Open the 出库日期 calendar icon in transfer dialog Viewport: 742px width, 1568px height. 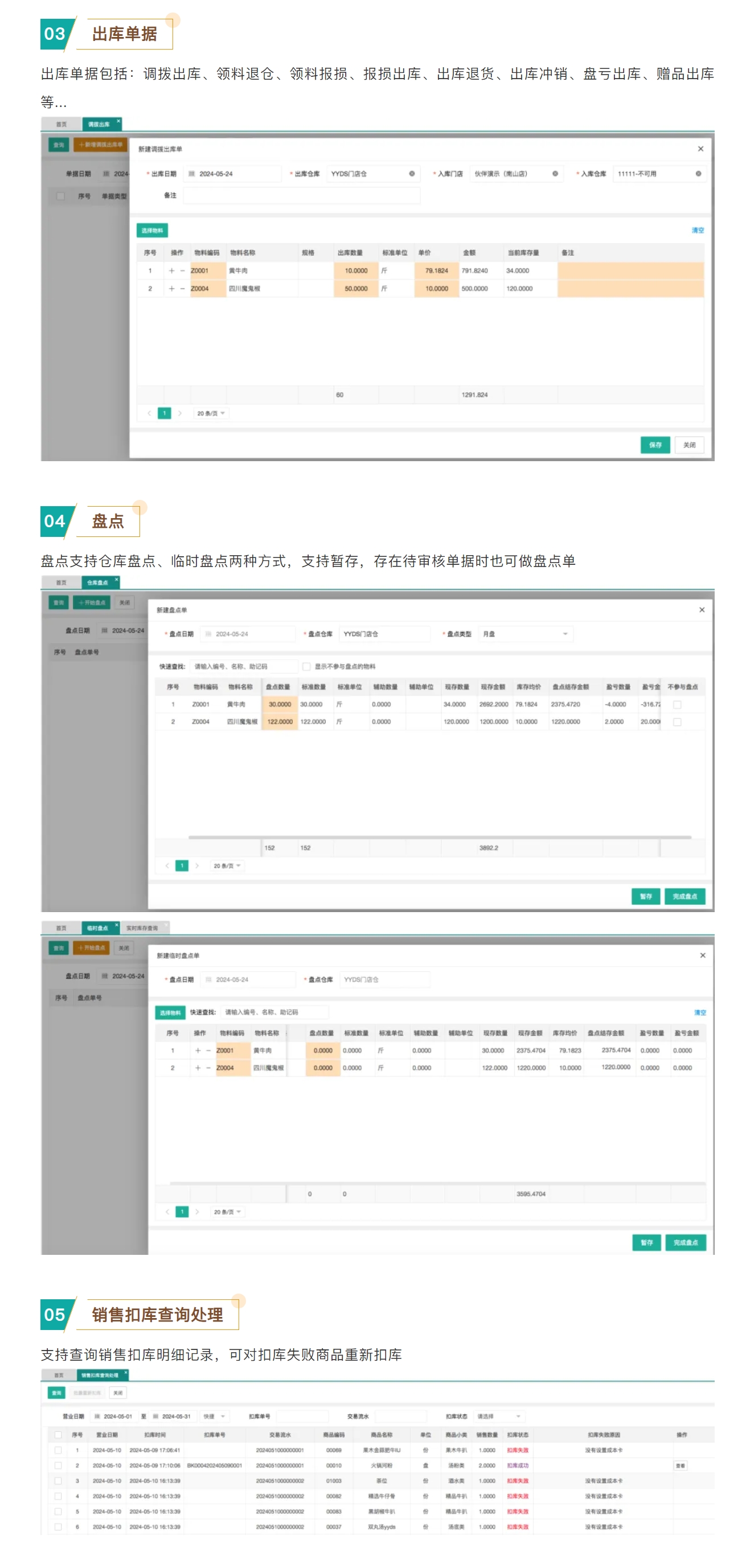point(192,174)
